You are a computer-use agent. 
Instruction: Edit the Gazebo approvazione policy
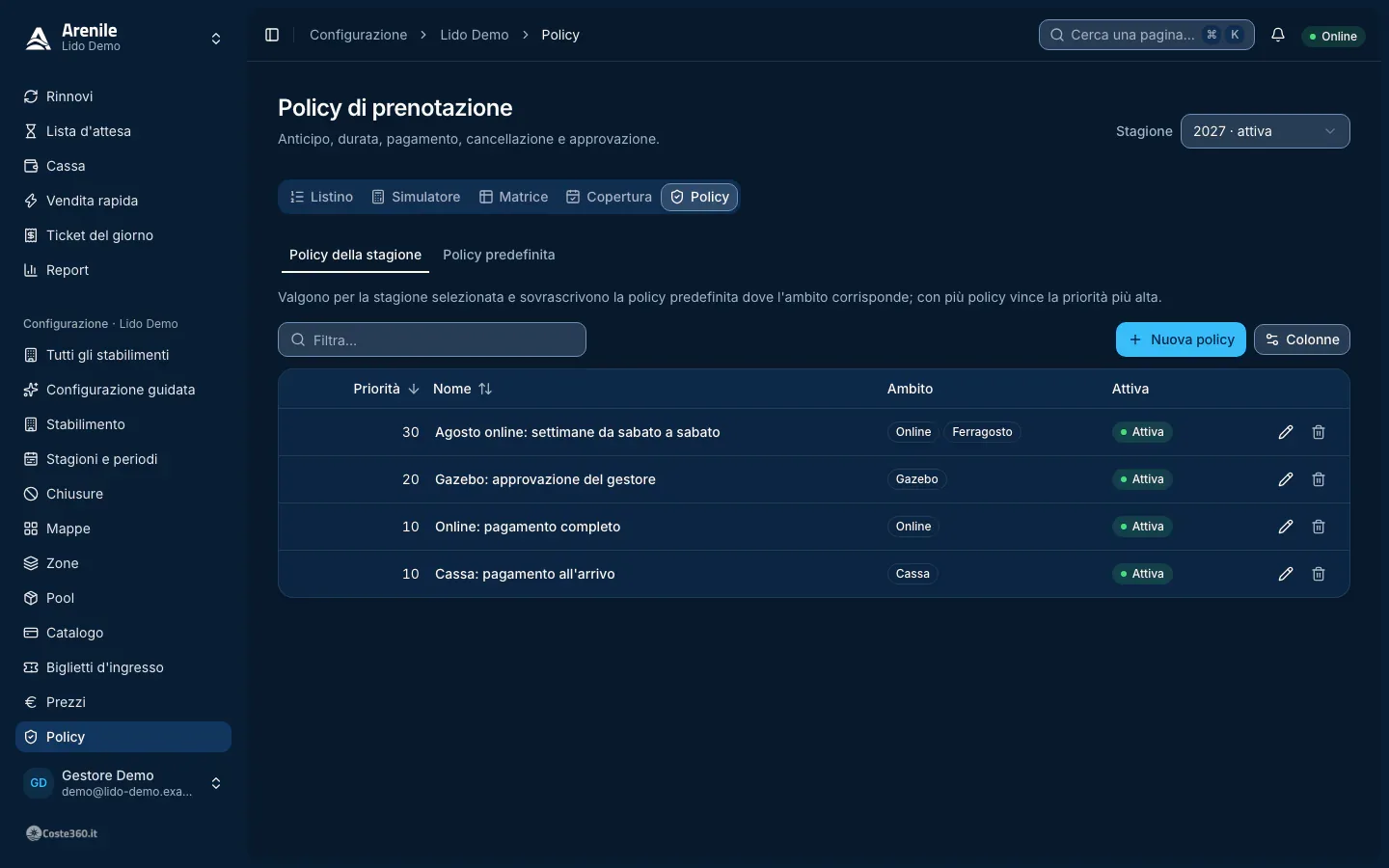click(1286, 479)
